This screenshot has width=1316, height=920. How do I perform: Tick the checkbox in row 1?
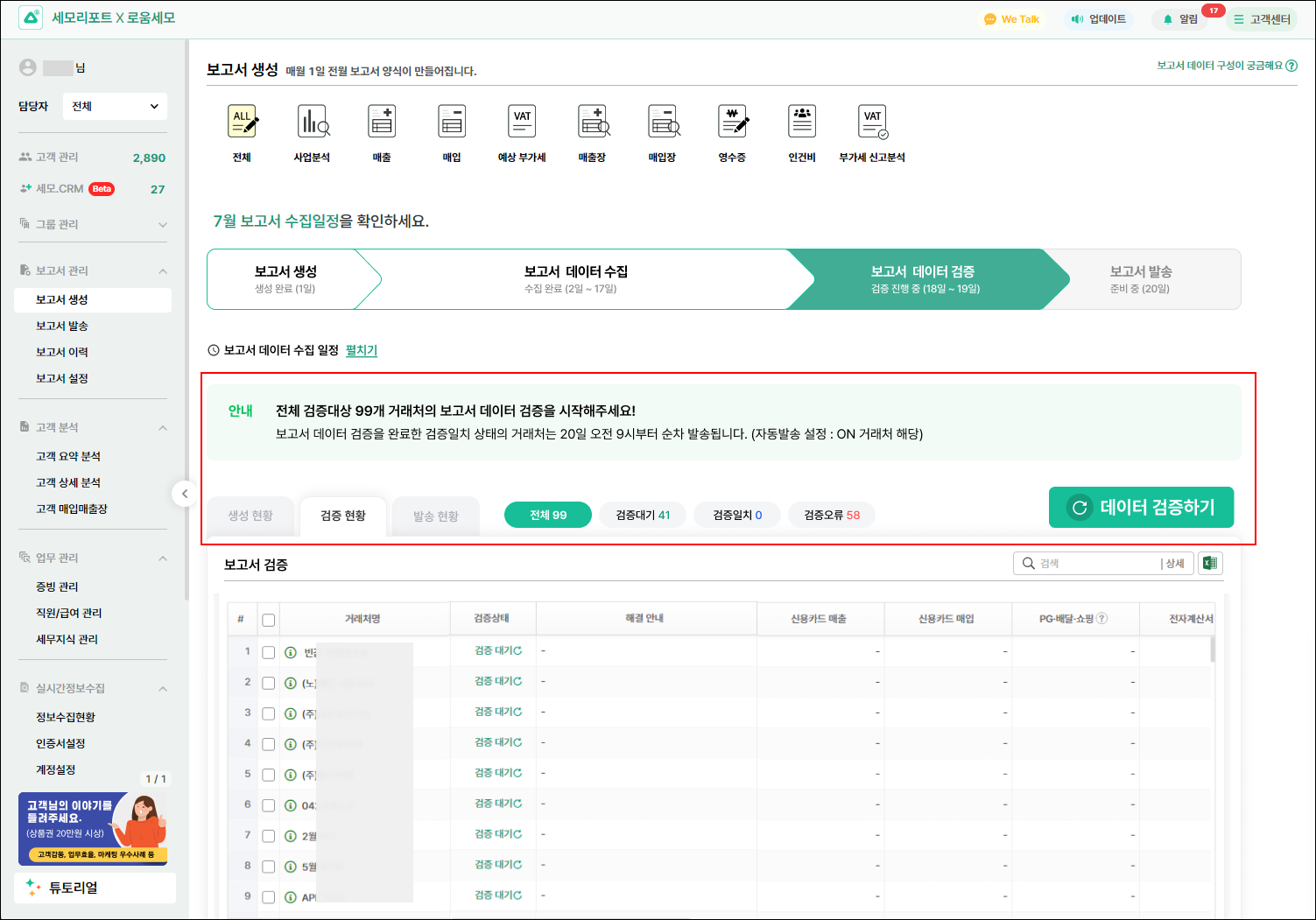(269, 652)
